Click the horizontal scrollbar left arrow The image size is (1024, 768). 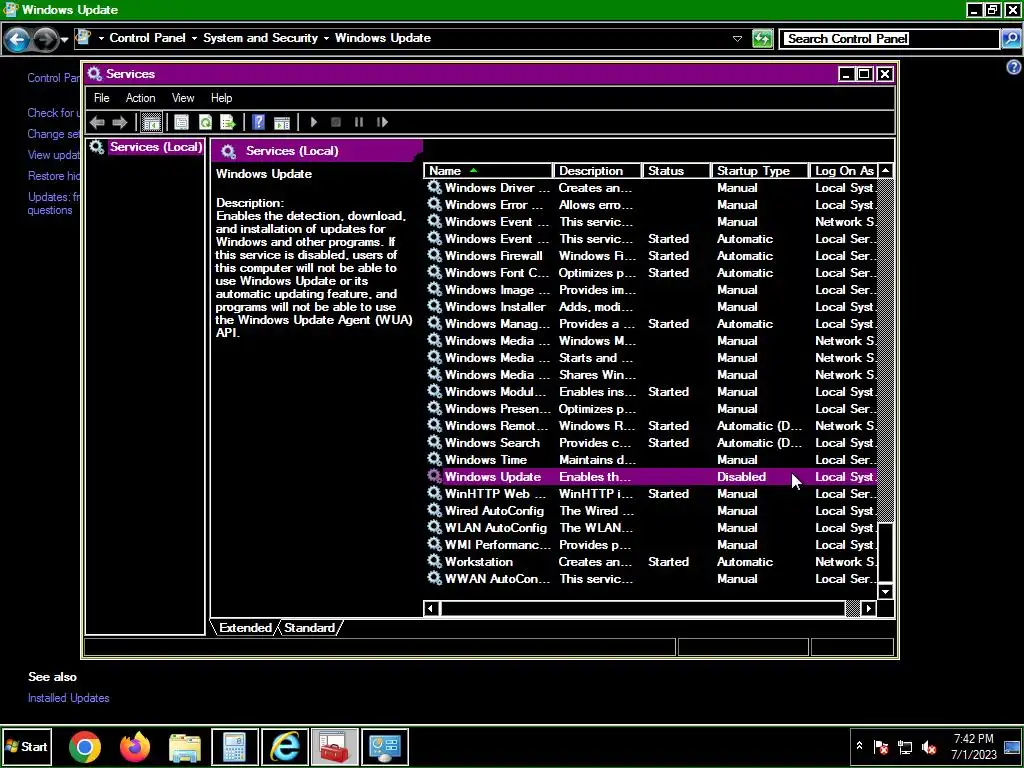[x=430, y=609]
